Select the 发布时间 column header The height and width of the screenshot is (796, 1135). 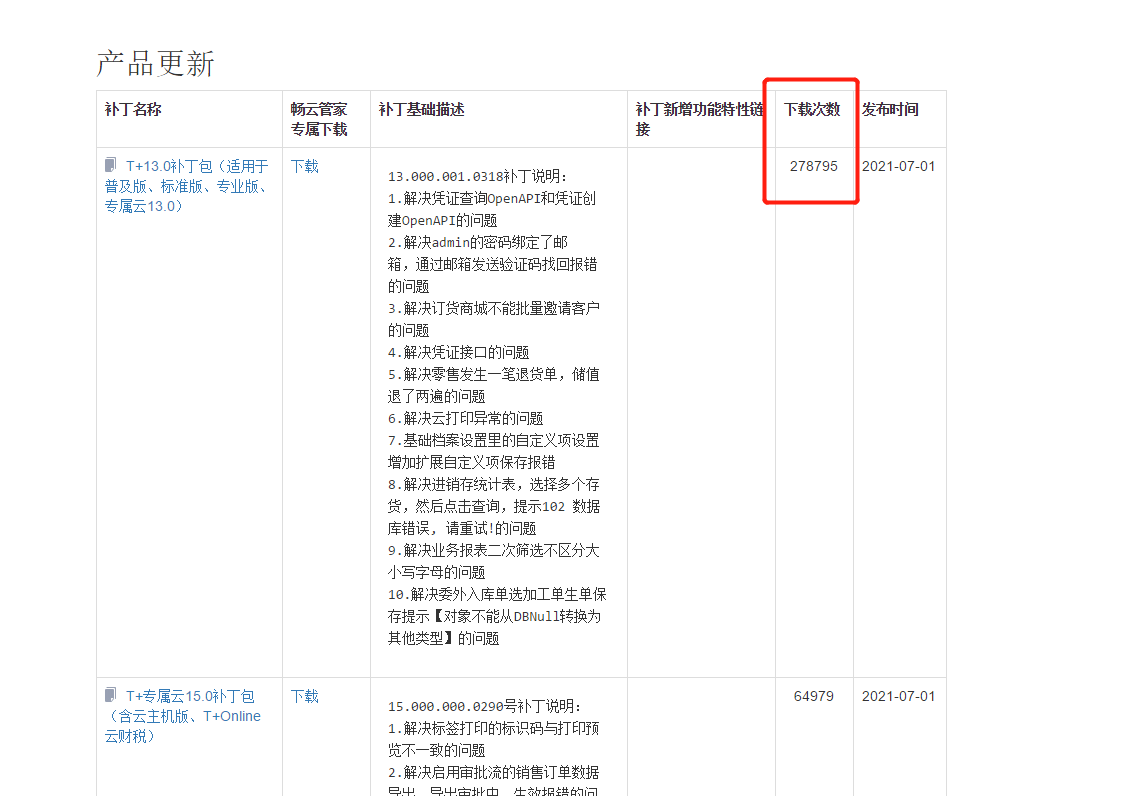890,109
